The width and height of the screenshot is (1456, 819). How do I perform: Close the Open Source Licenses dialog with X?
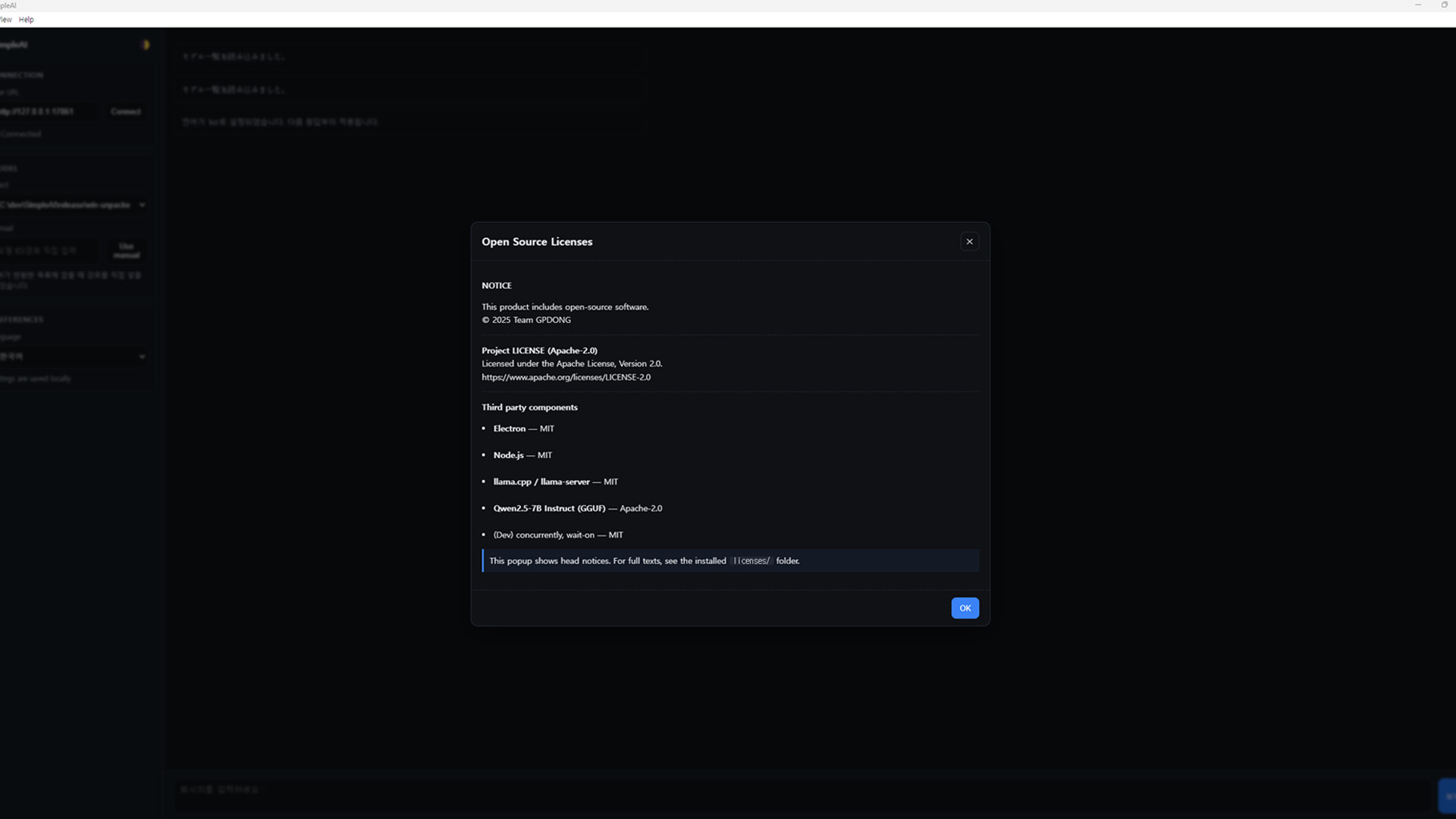tap(969, 241)
